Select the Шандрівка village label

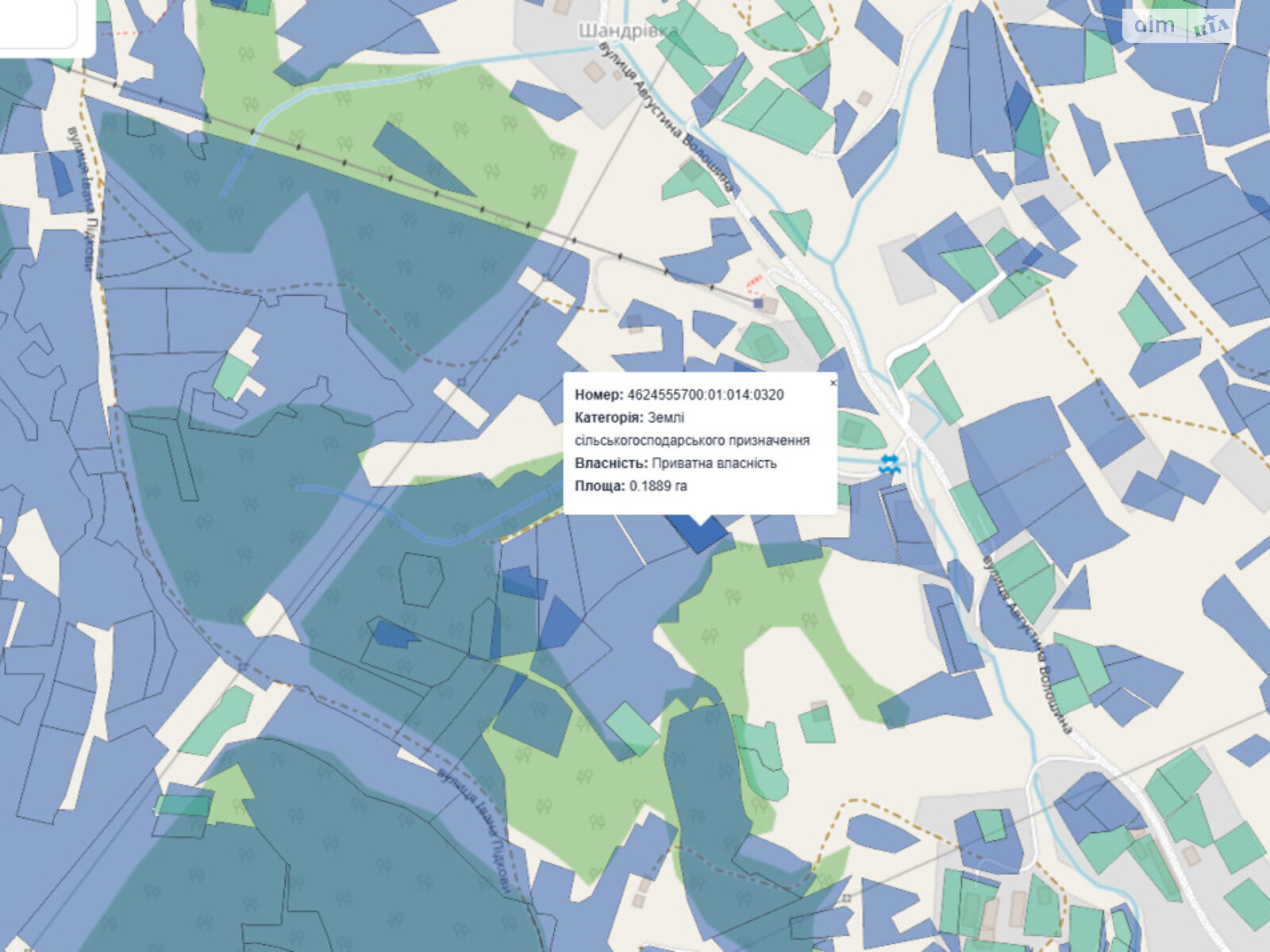point(628,31)
